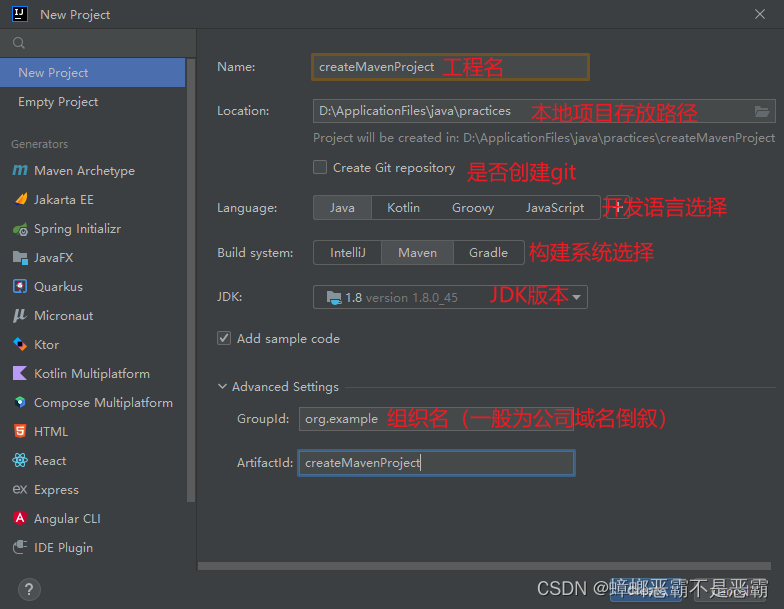Viewport: 784px width, 609px height.
Task: Click the Ktor diamond icon
Action: pos(20,344)
